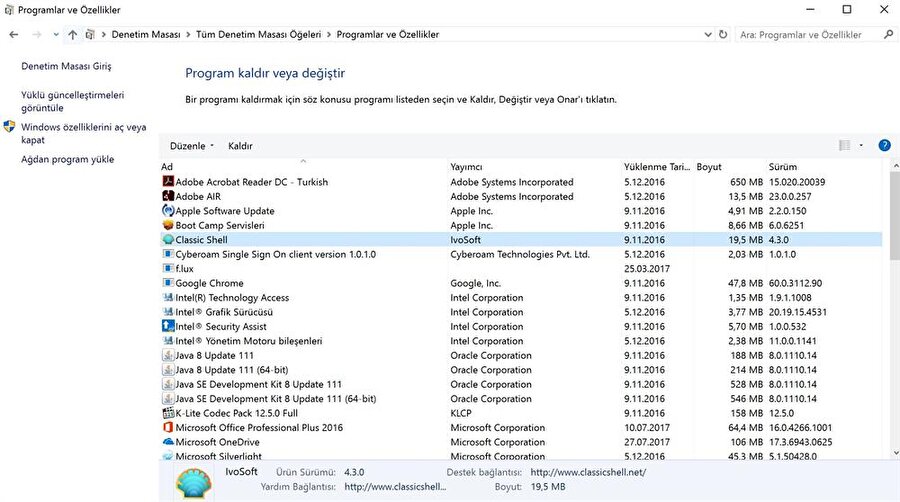Focus the Ara: Programlar ve Özellikler search field

pyautogui.click(x=809, y=34)
